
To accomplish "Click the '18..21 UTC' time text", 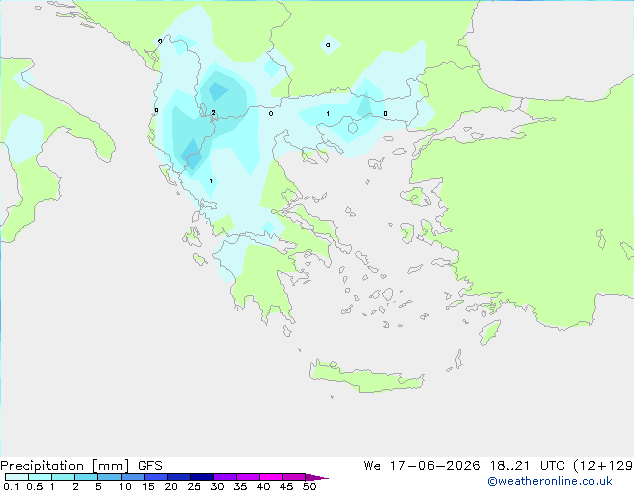I will [529, 466].
